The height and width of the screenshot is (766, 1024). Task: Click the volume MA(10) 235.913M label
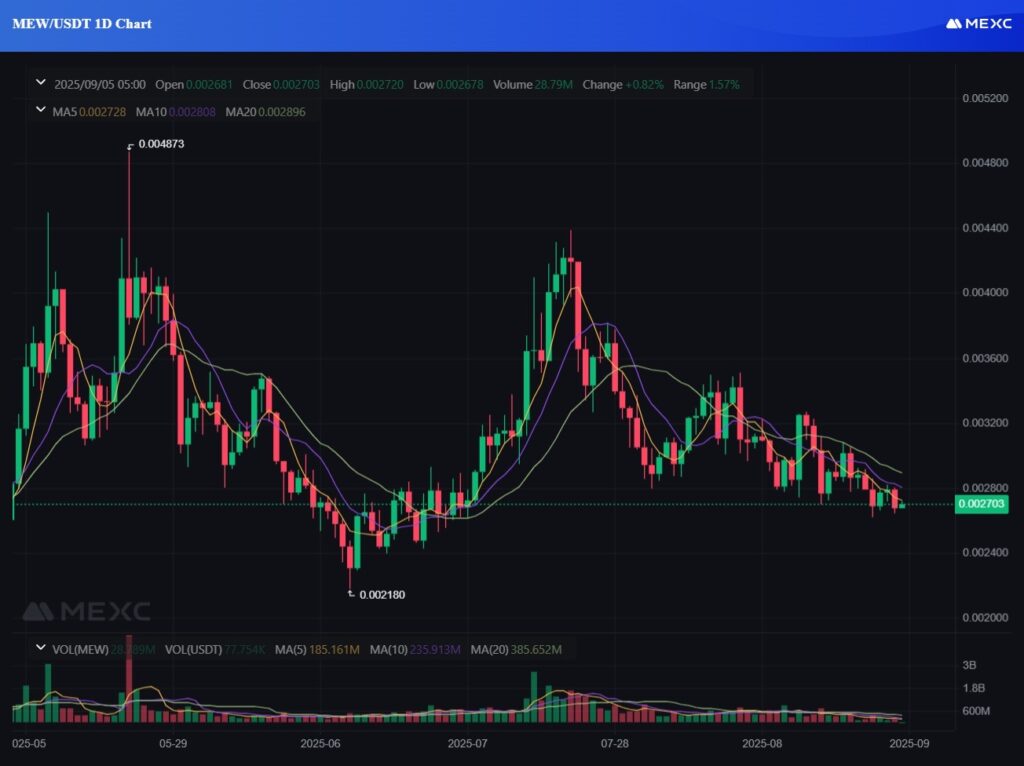click(415, 649)
